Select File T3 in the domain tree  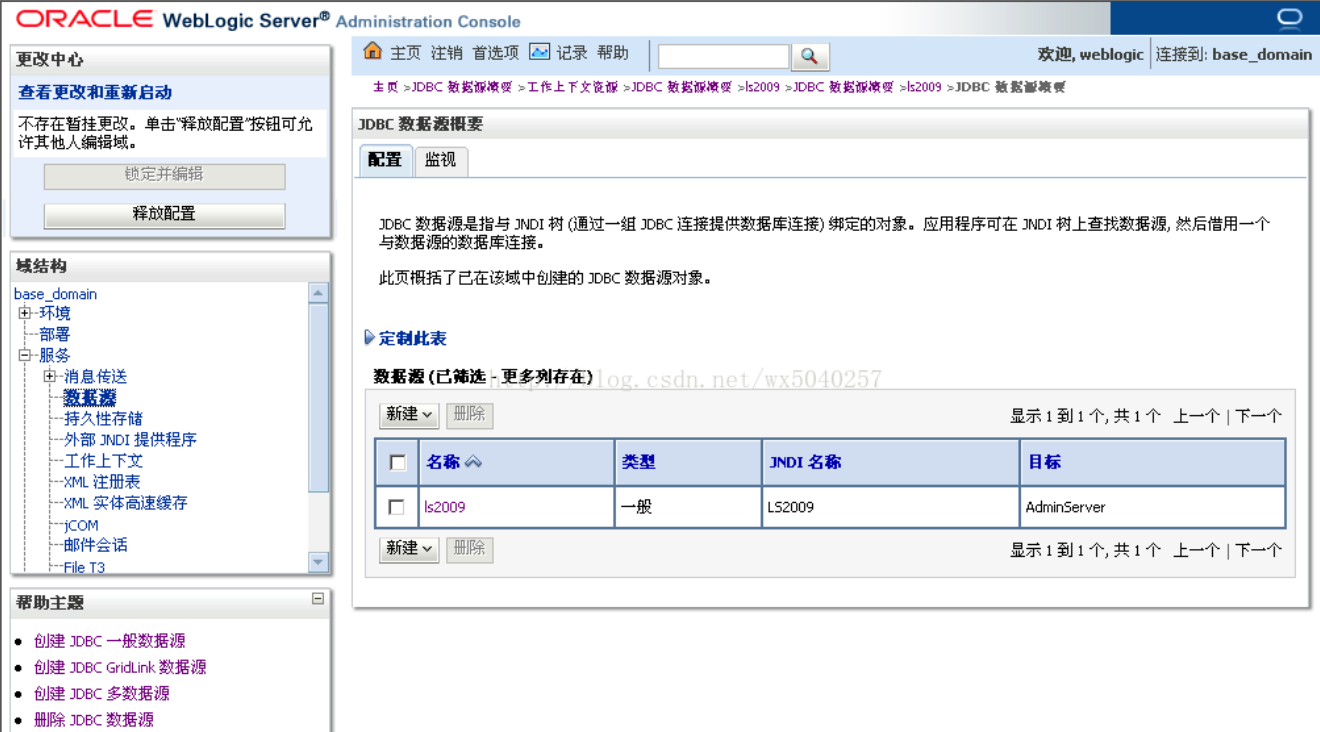point(84,567)
